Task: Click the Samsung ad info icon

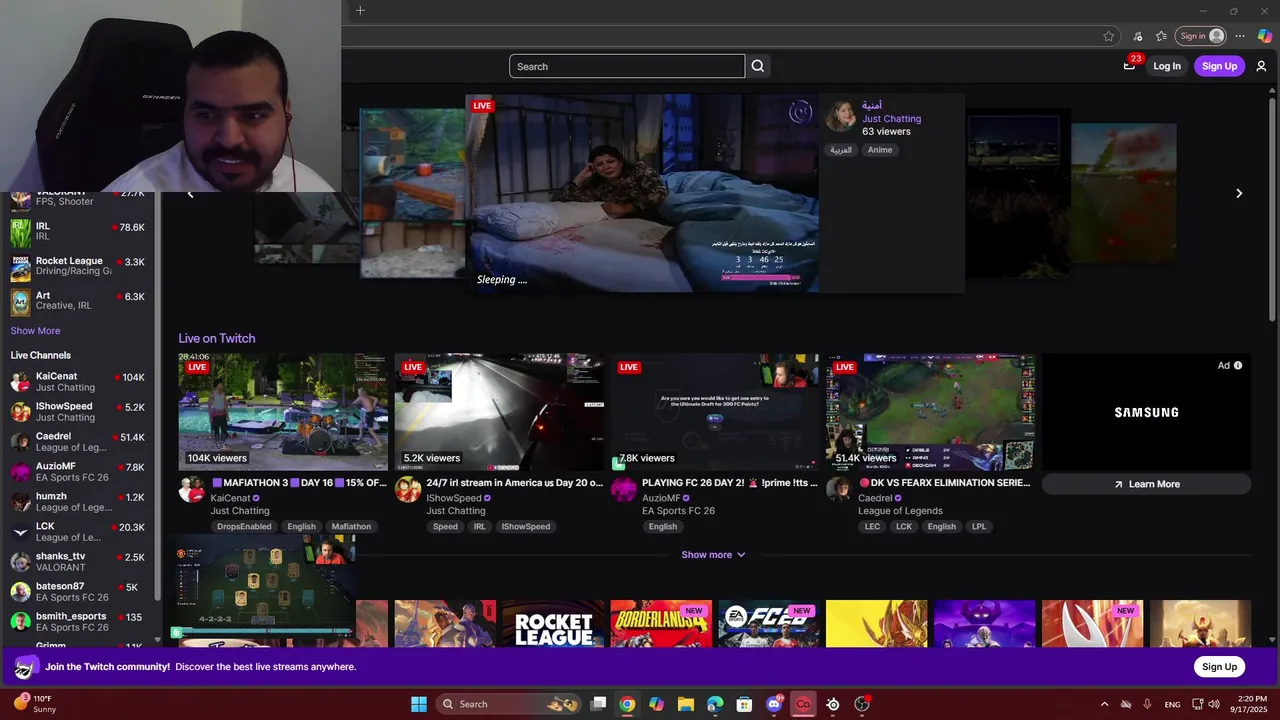Action: pos(1237,365)
